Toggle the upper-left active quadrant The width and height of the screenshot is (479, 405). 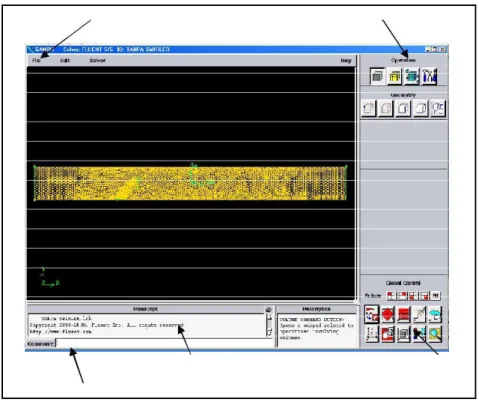click(x=391, y=296)
